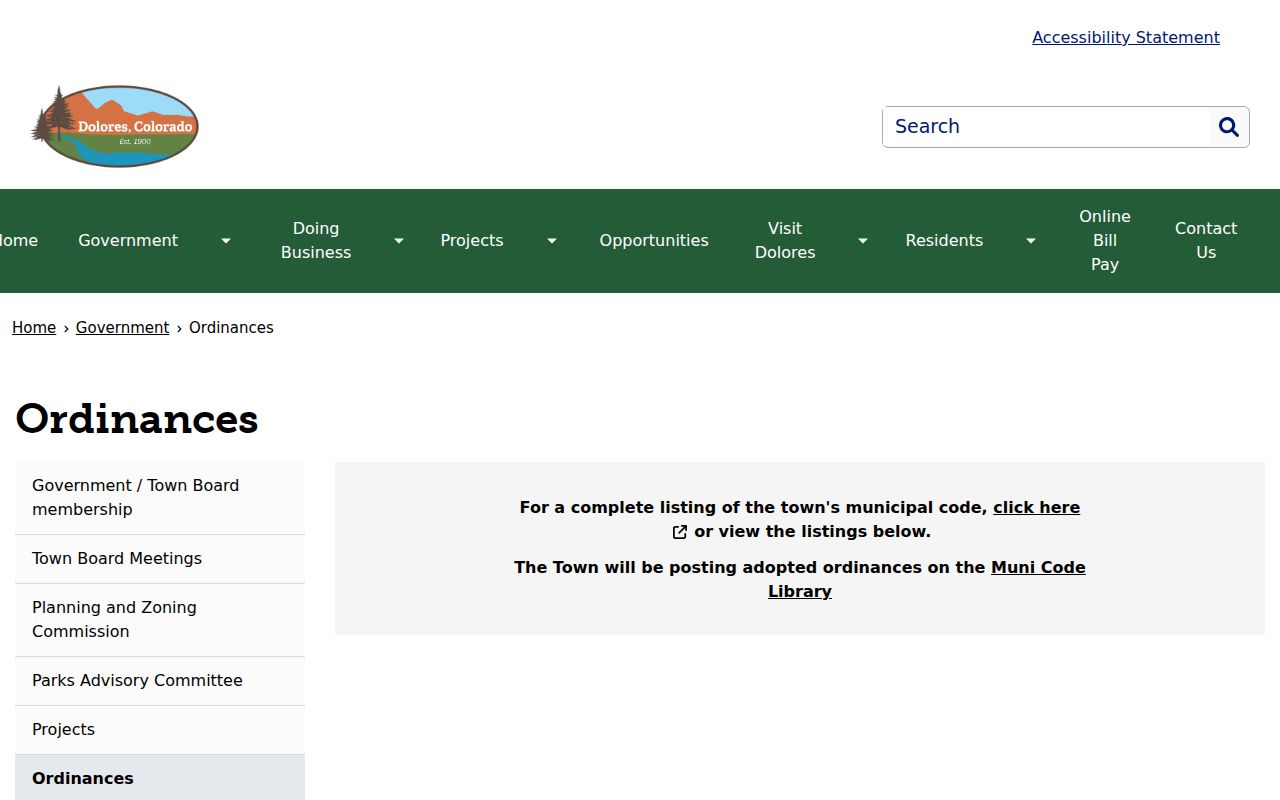Click the Government breadcrumb link
This screenshot has width=1280, height=800.
point(123,328)
